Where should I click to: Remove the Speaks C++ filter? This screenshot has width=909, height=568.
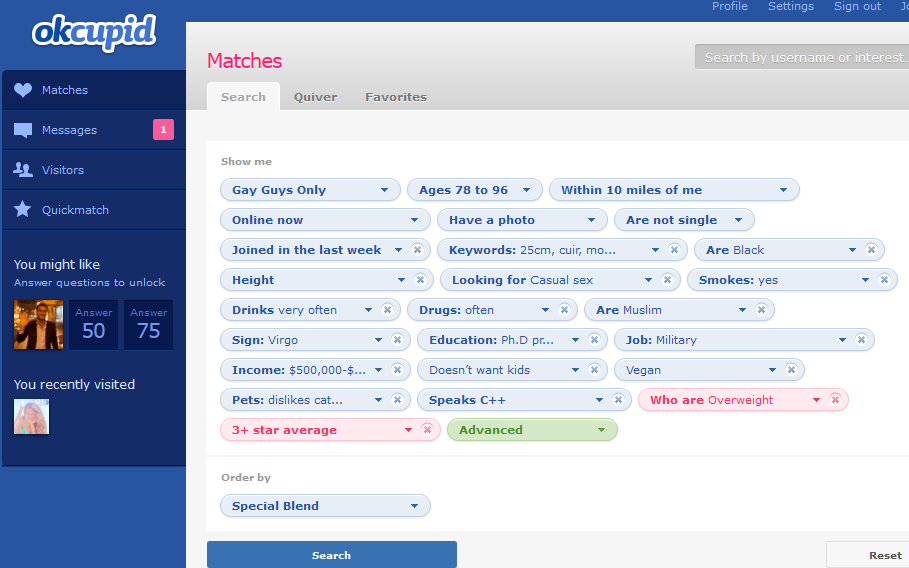[x=617, y=400]
